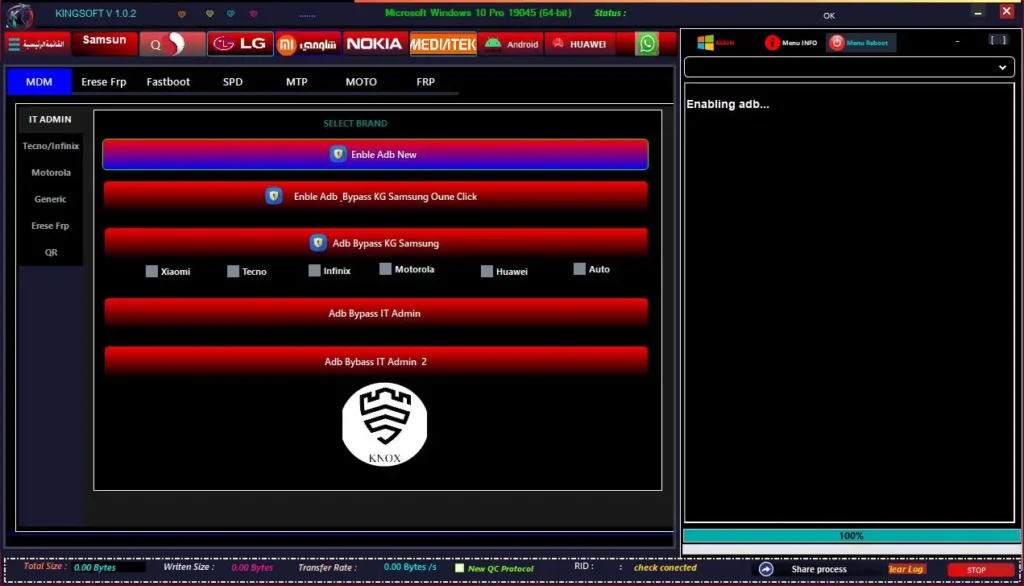
Task: Open Menu Reboot
Action: (x=860, y=42)
